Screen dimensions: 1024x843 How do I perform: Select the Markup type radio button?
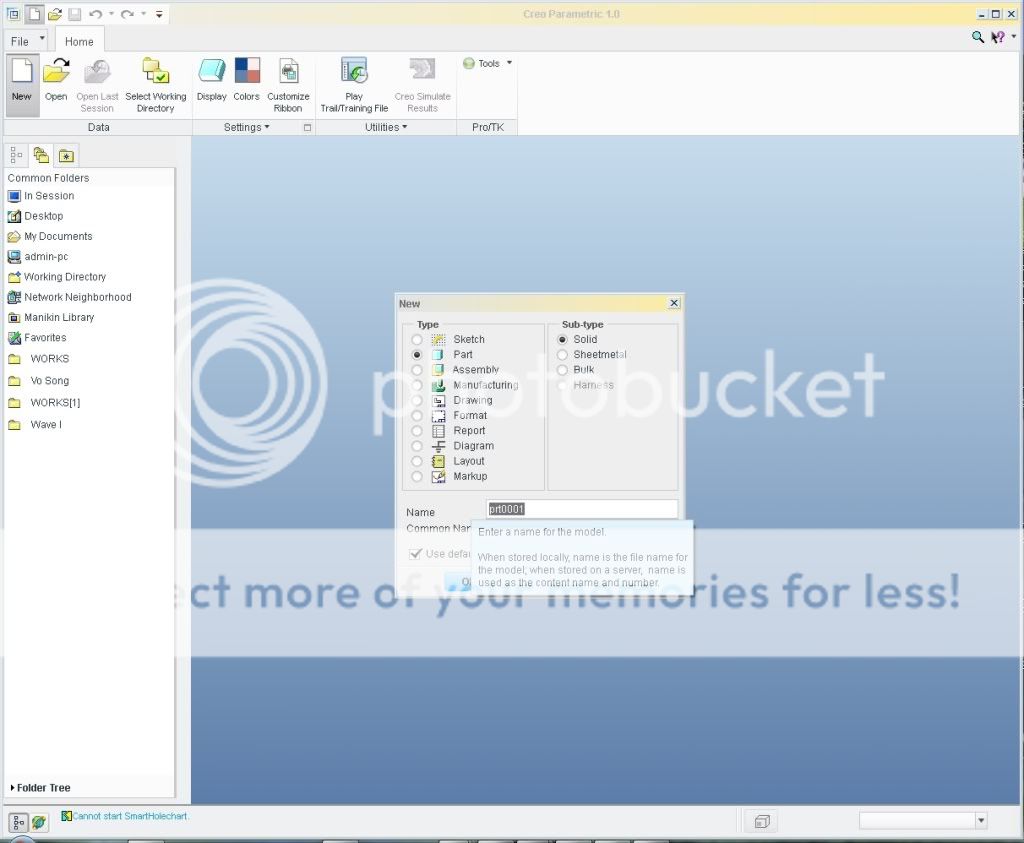pos(417,477)
